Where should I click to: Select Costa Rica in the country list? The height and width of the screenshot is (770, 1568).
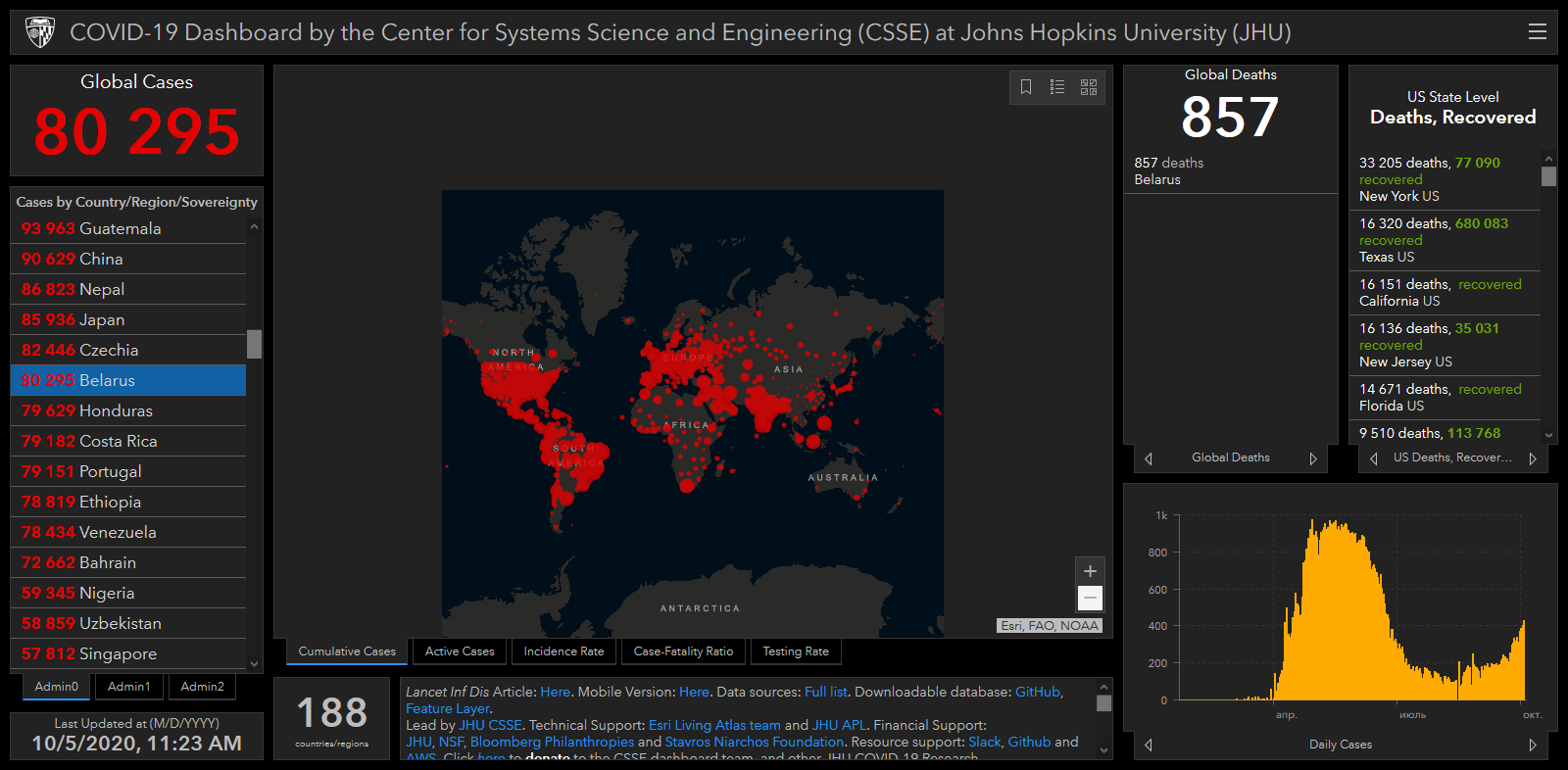pyautogui.click(x=128, y=441)
